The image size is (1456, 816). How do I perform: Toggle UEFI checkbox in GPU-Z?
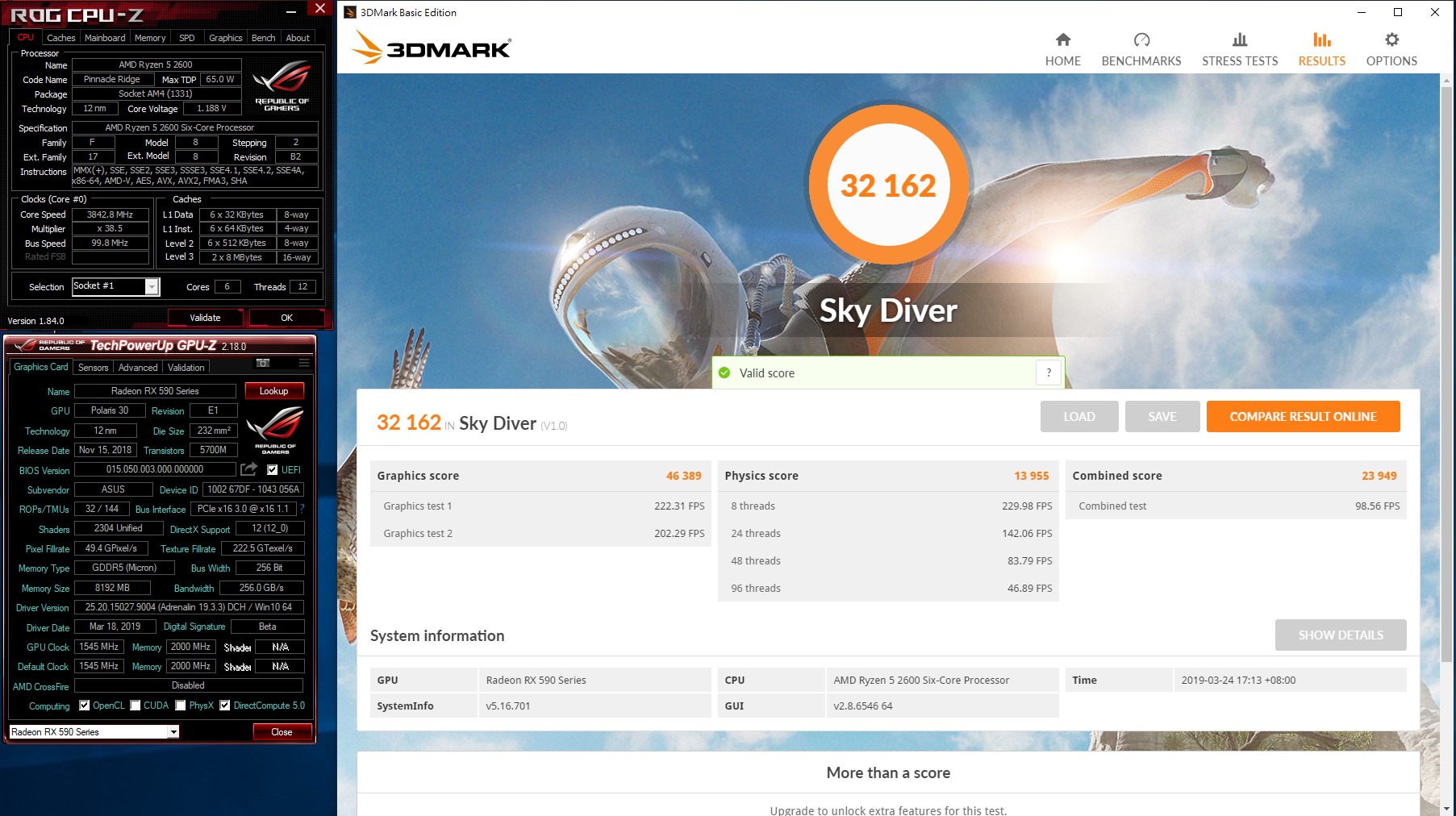pyautogui.click(x=273, y=469)
